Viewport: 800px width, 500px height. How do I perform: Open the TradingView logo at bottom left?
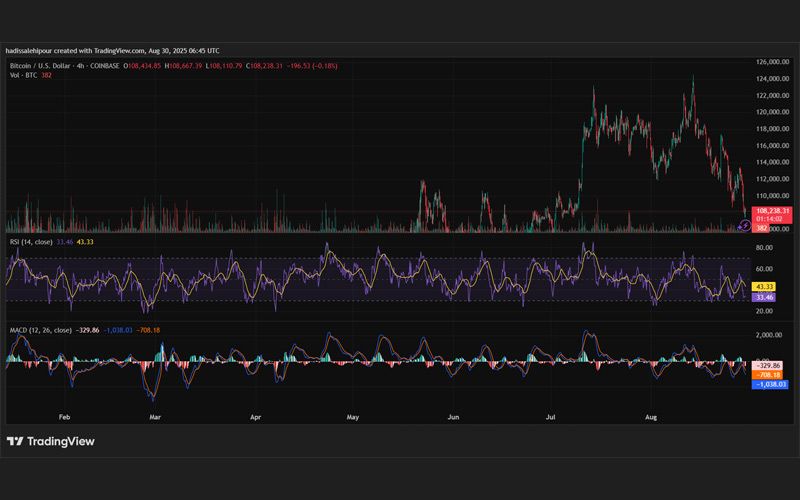coord(51,441)
